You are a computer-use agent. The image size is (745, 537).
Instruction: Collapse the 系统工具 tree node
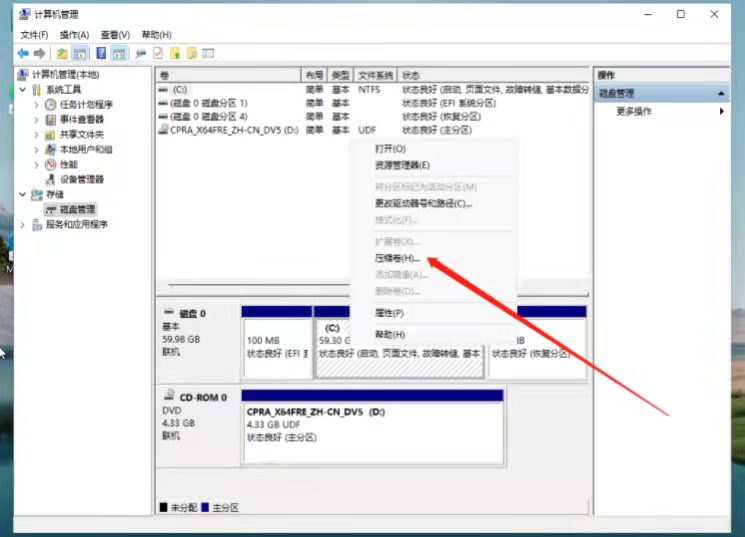[23, 89]
